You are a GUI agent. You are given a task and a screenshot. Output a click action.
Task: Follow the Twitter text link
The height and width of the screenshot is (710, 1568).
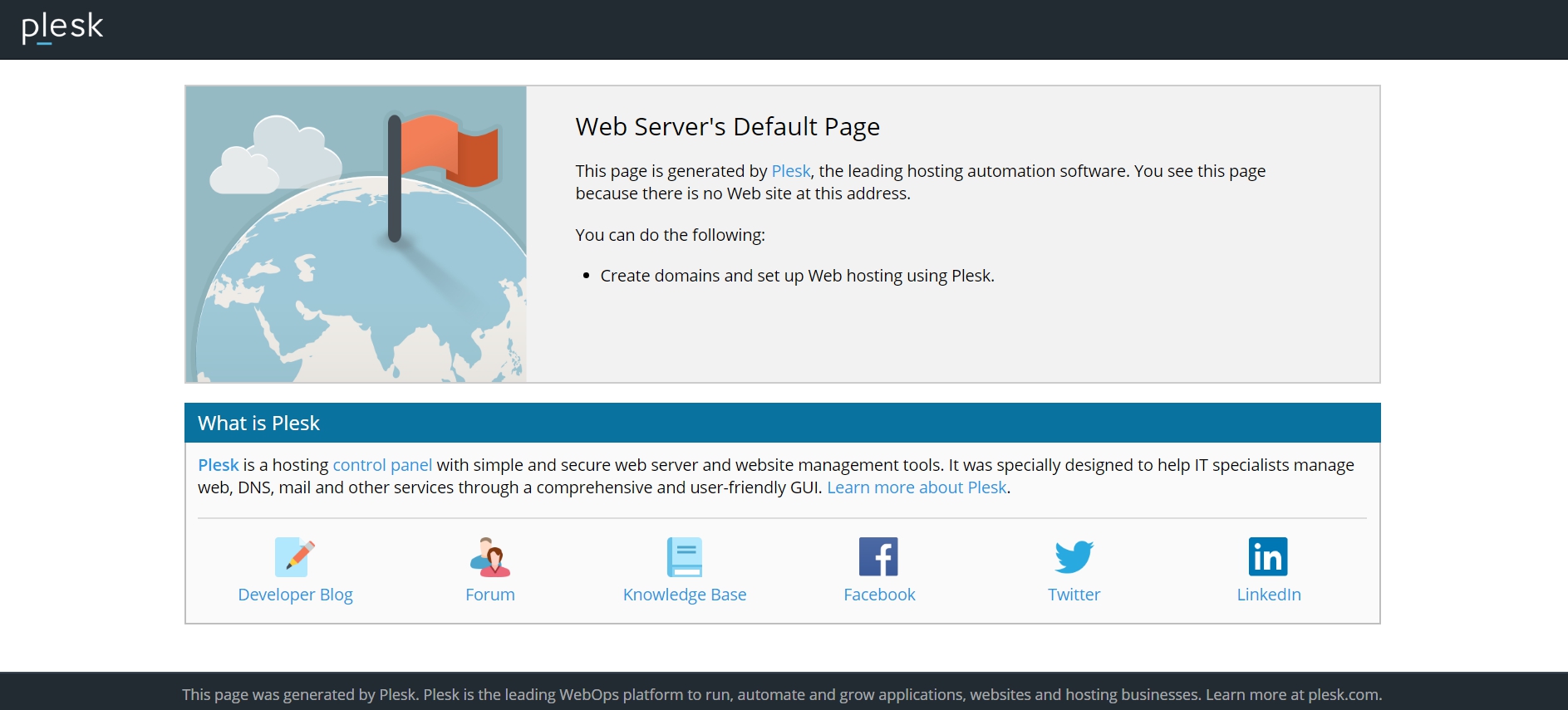tap(1074, 595)
